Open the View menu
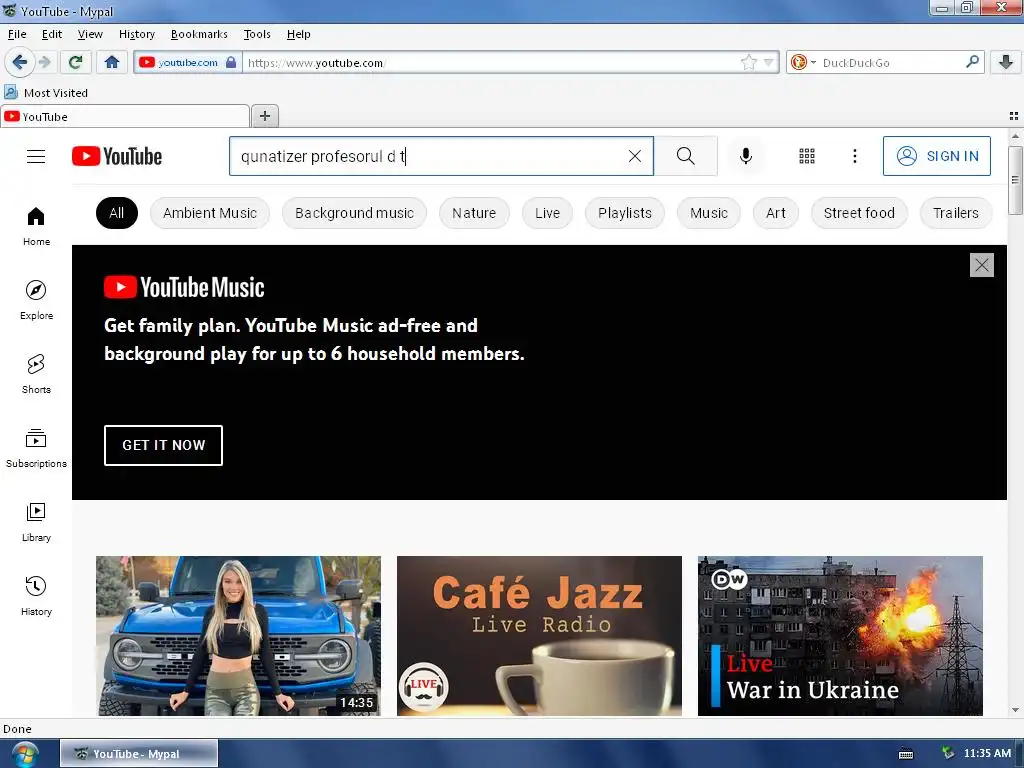The width and height of the screenshot is (1024, 768). tap(90, 34)
